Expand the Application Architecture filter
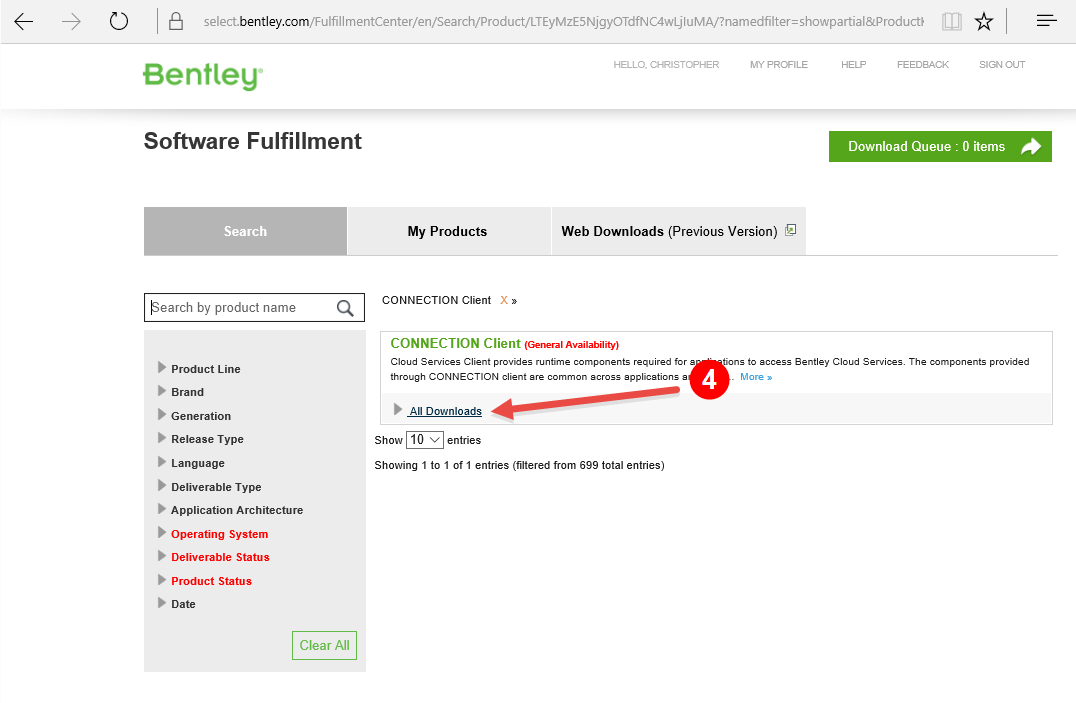Screen dimensions: 1076x703 click(x=230, y=510)
